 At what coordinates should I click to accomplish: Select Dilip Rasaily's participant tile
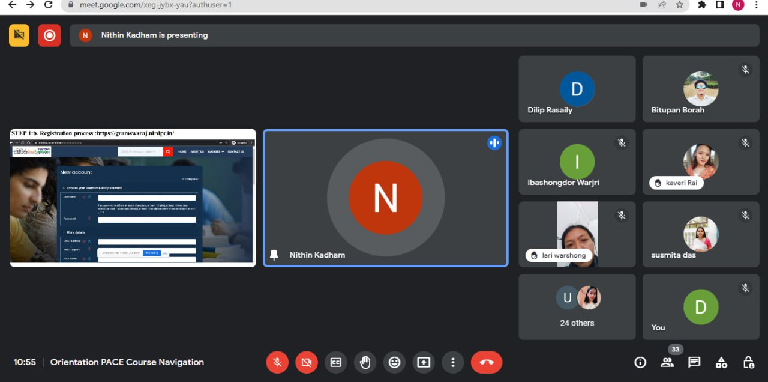pyautogui.click(x=577, y=89)
